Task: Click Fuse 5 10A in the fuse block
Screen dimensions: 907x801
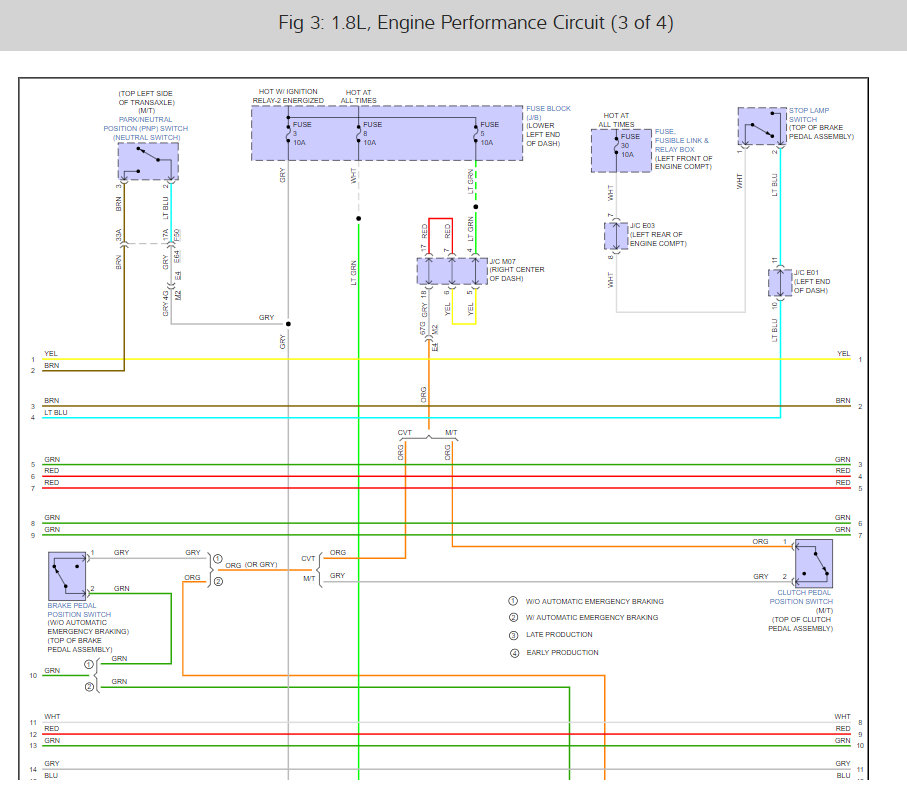Action: (486, 133)
